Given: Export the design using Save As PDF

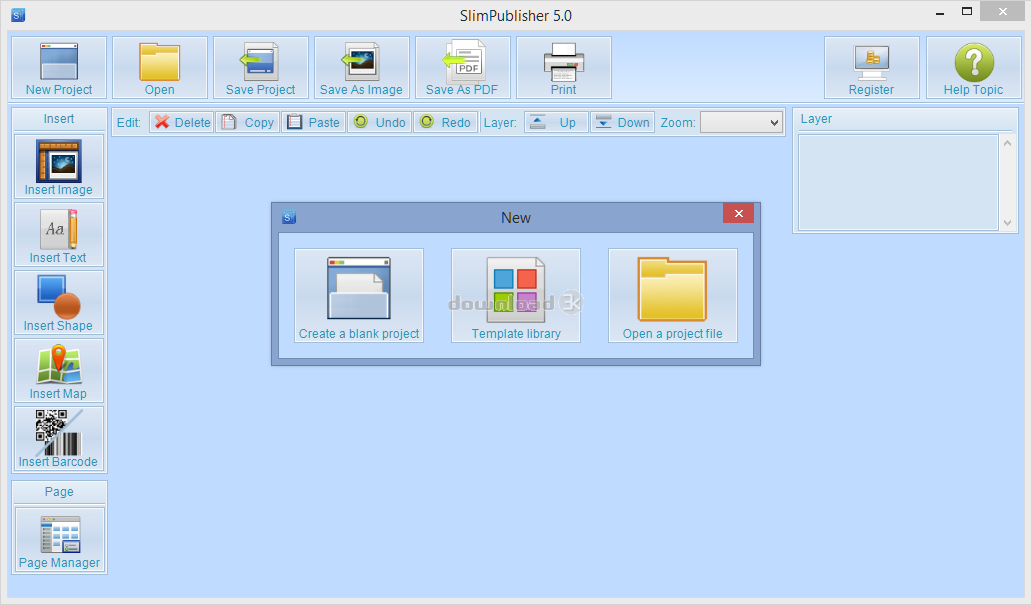Looking at the screenshot, I should coord(463,68).
